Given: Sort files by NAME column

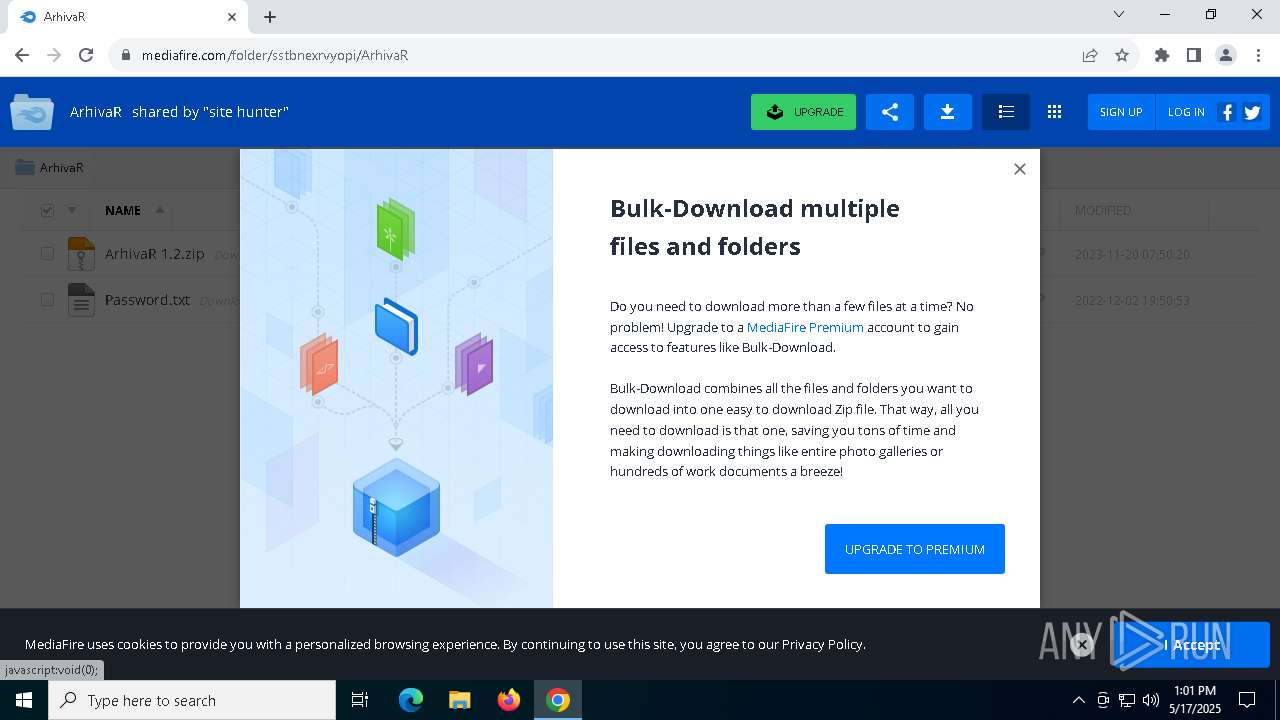Looking at the screenshot, I should point(123,210).
